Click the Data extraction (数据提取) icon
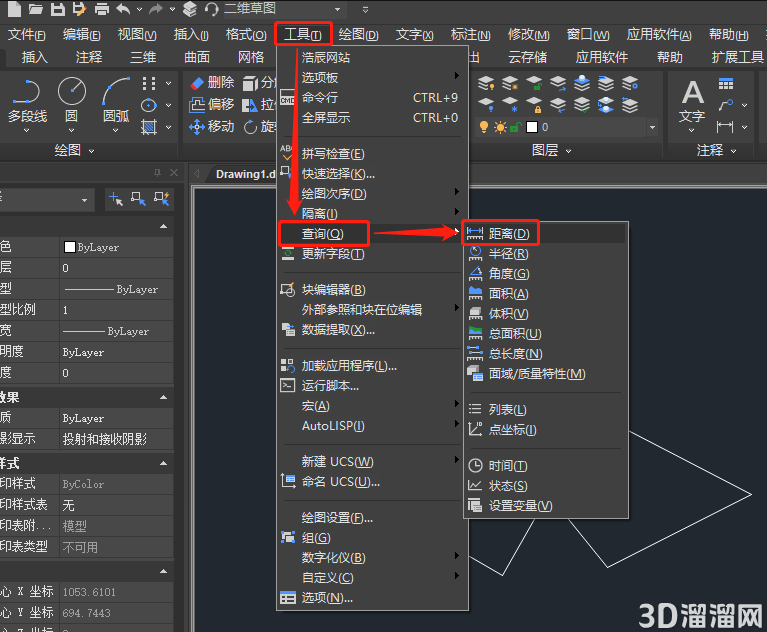This screenshot has height=632, width=767. (288, 330)
